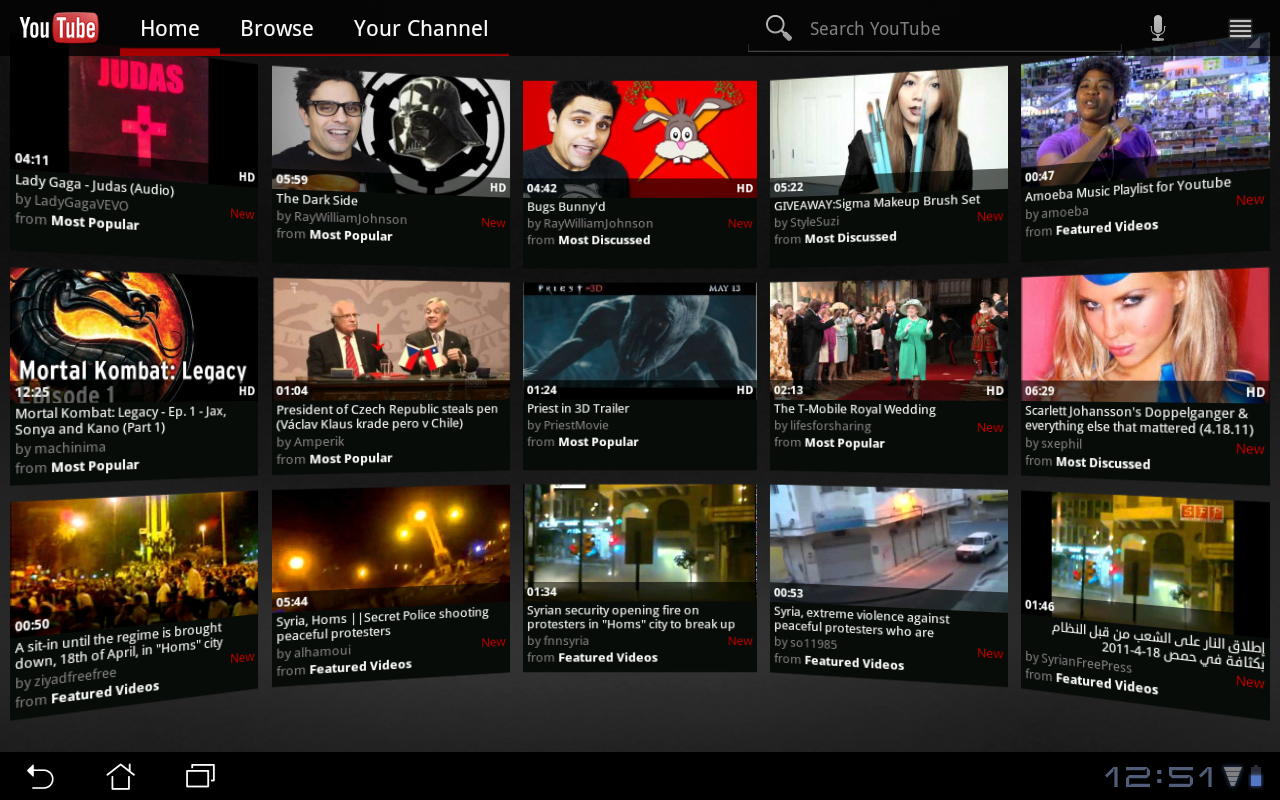The width and height of the screenshot is (1280, 800).
Task: Open Syria extreme violence video thumbnail
Action: pos(889,548)
